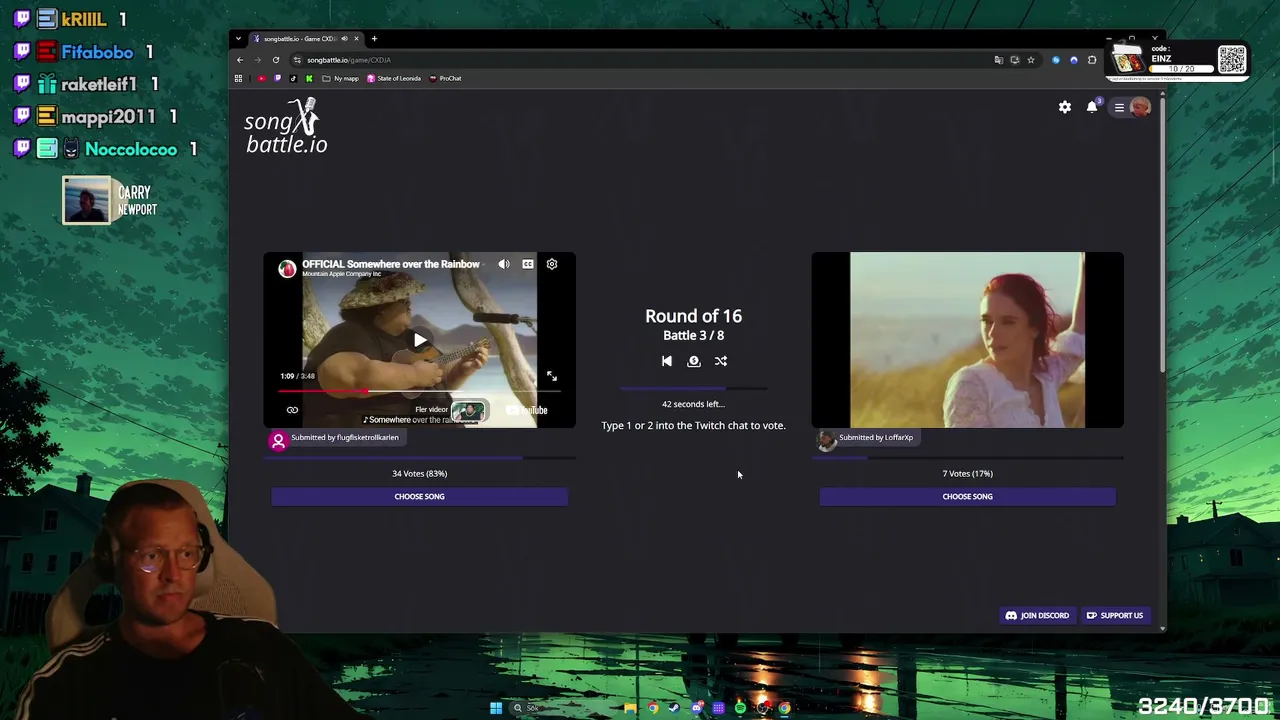Click the YouTube logo in the player

(527, 410)
